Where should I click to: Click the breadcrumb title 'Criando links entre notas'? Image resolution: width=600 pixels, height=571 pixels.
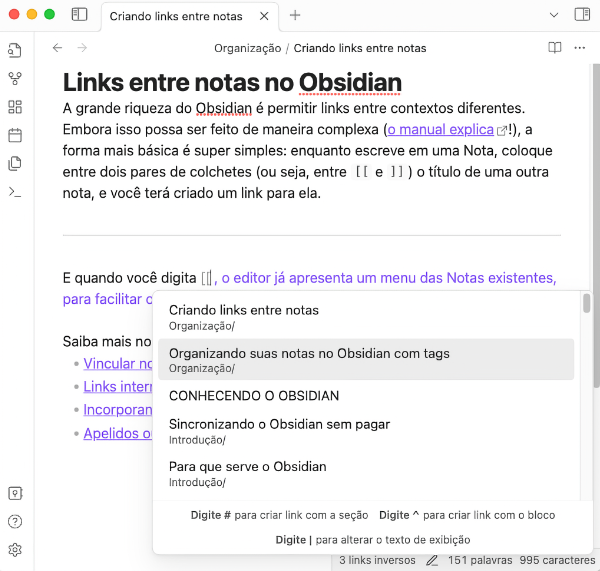click(x=360, y=48)
